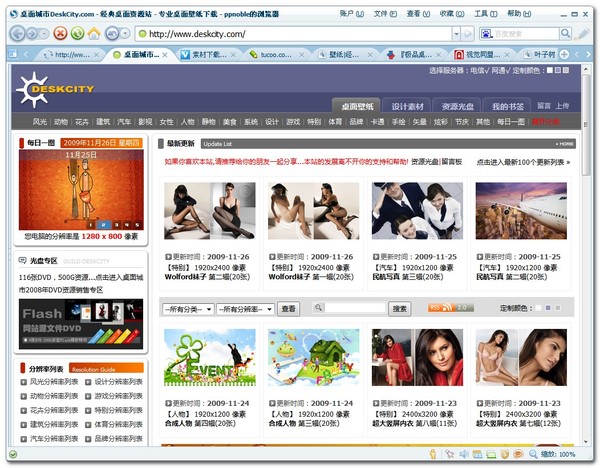The image size is (600, 468).
Task: Open the 收藏(O) menu
Action: click(x=452, y=14)
